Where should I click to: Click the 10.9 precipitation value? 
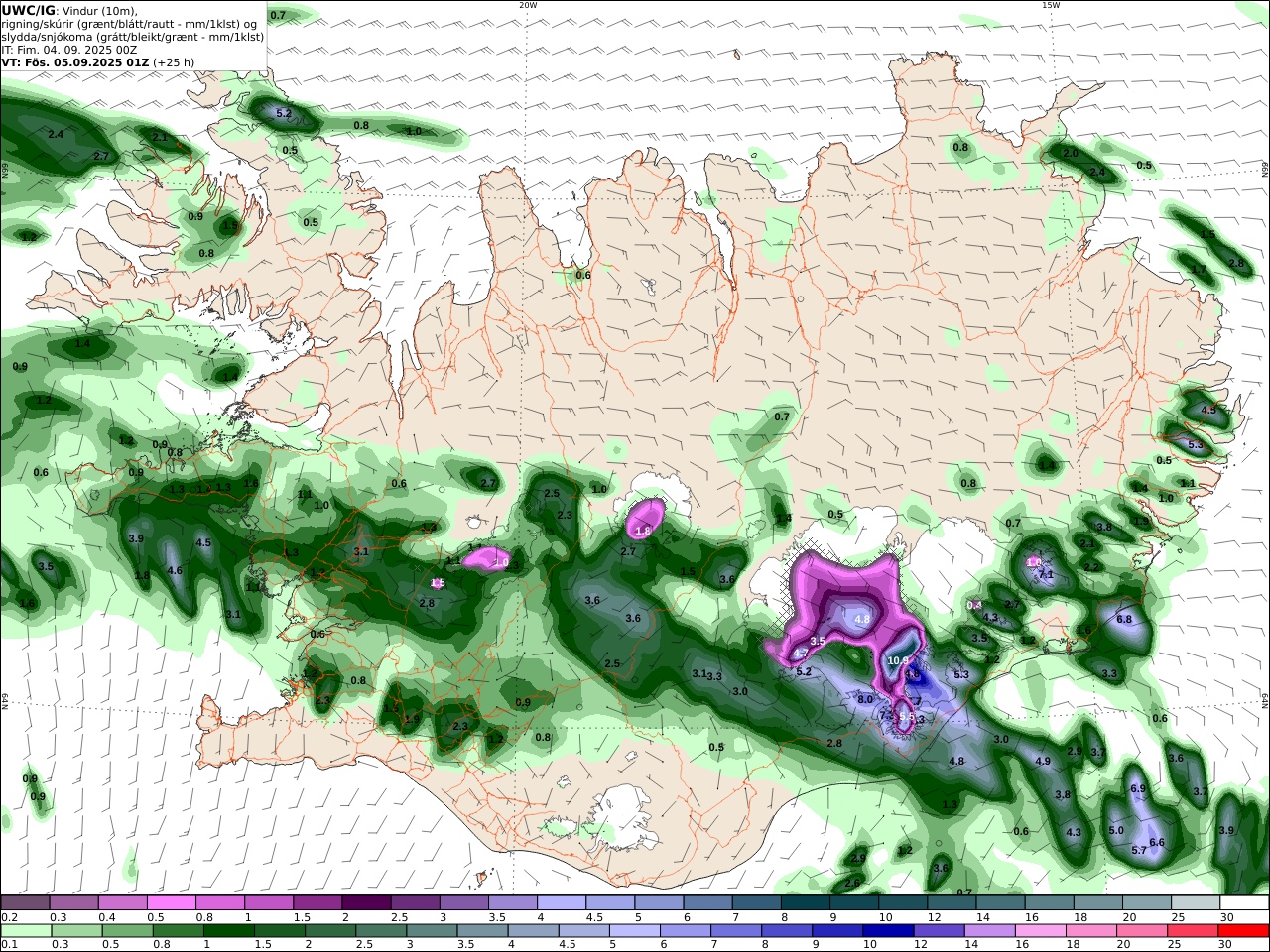click(x=898, y=661)
